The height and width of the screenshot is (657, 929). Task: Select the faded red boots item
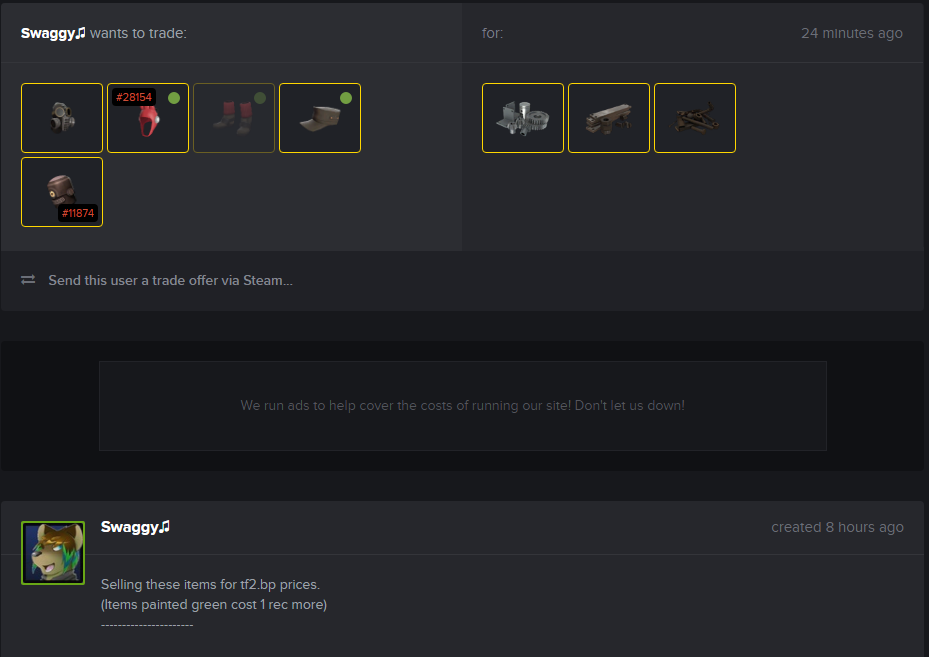(234, 118)
